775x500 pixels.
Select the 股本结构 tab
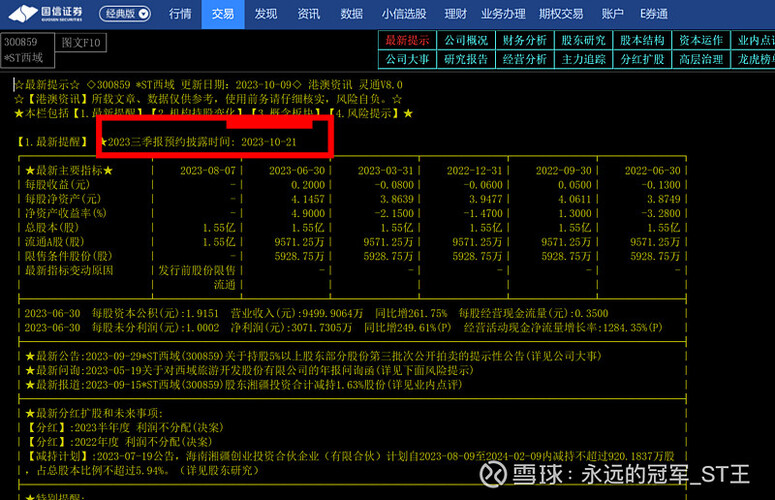pos(643,40)
